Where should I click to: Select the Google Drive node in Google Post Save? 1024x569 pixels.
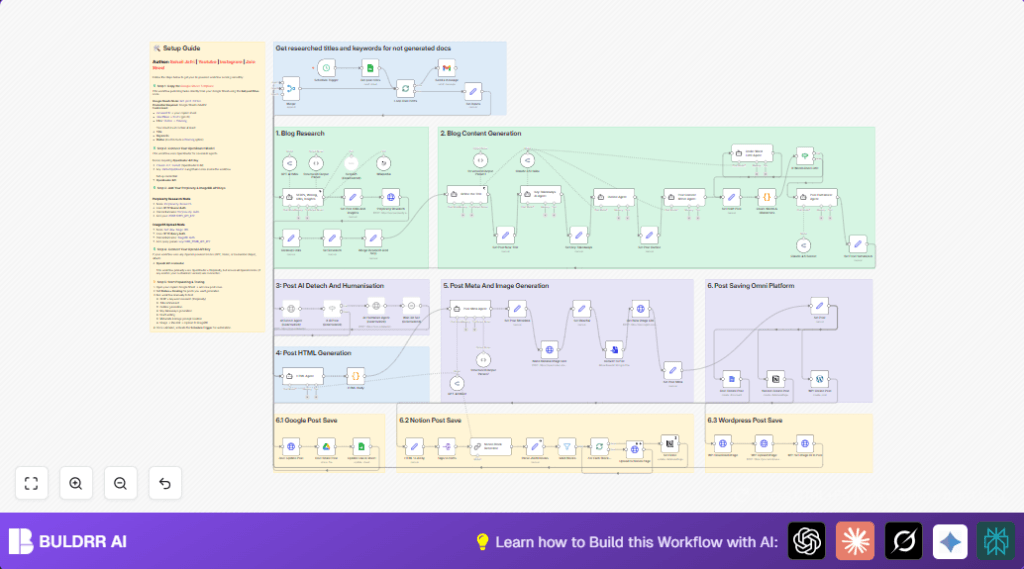pyautogui.click(x=324, y=446)
